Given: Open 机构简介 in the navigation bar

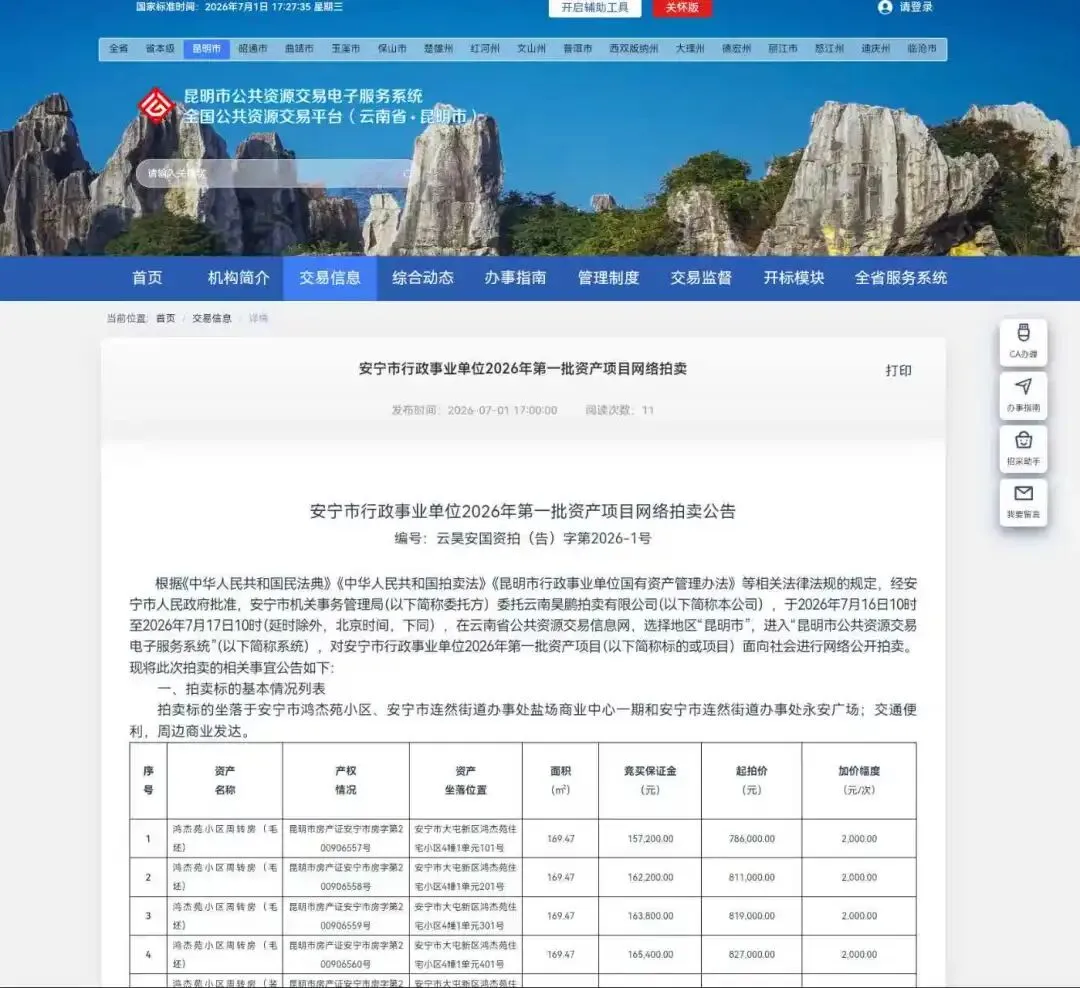Looking at the screenshot, I should click(x=238, y=278).
